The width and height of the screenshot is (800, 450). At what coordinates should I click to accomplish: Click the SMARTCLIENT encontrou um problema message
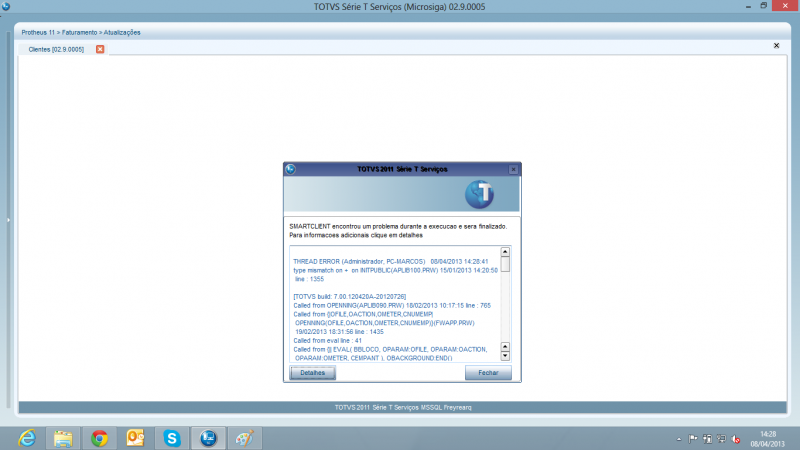(x=398, y=226)
